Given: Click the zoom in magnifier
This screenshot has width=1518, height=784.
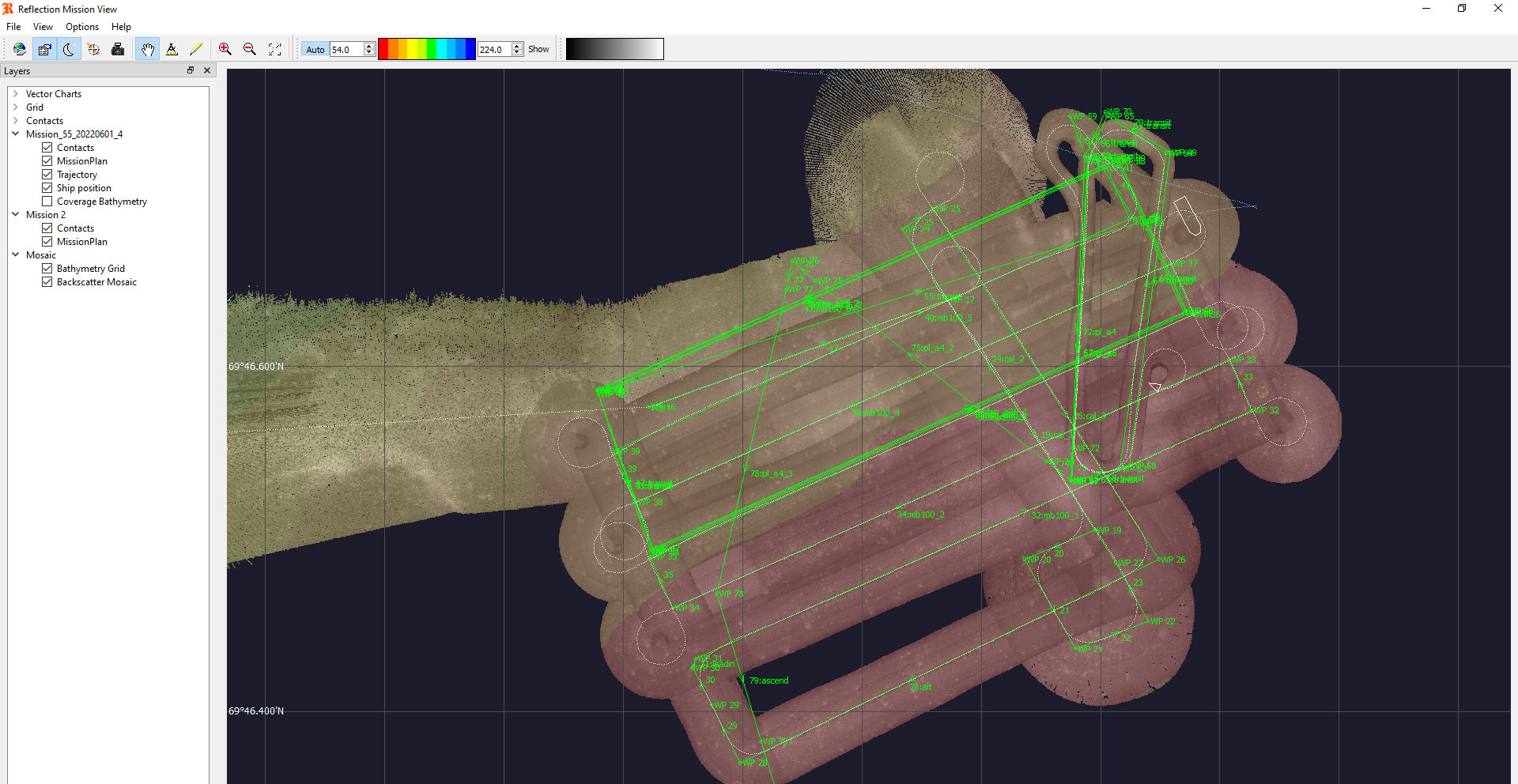Looking at the screenshot, I should click(225, 49).
